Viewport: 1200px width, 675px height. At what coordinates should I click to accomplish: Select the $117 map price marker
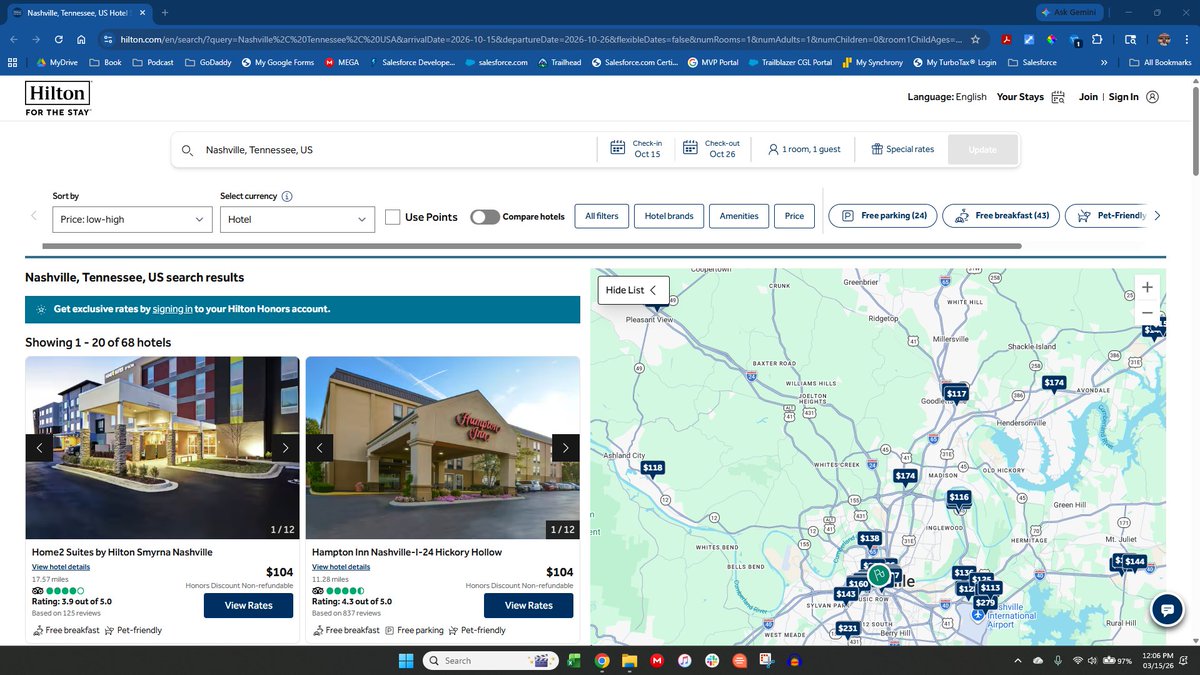coord(956,394)
